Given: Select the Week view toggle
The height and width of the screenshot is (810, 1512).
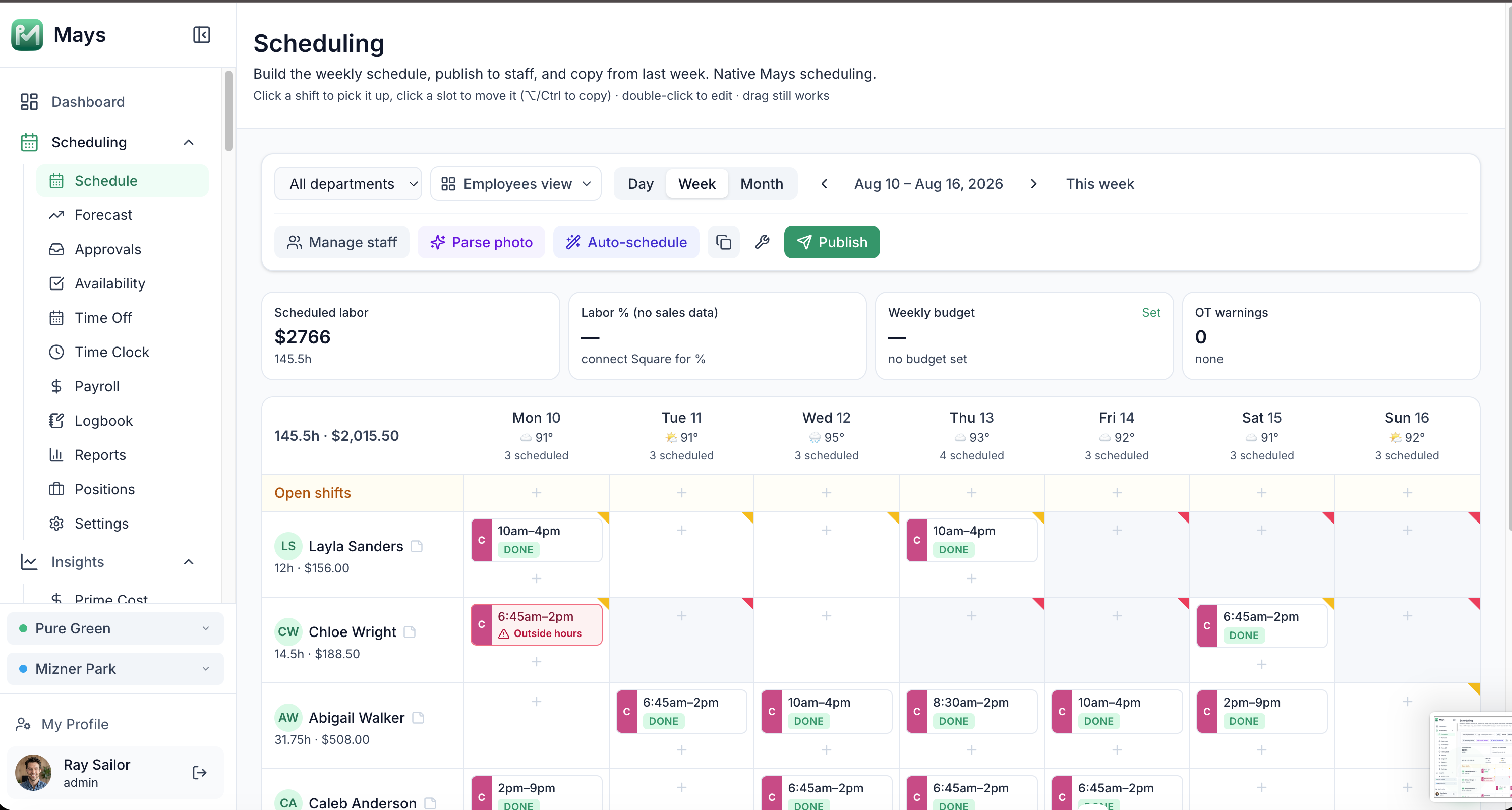Looking at the screenshot, I should (696, 184).
